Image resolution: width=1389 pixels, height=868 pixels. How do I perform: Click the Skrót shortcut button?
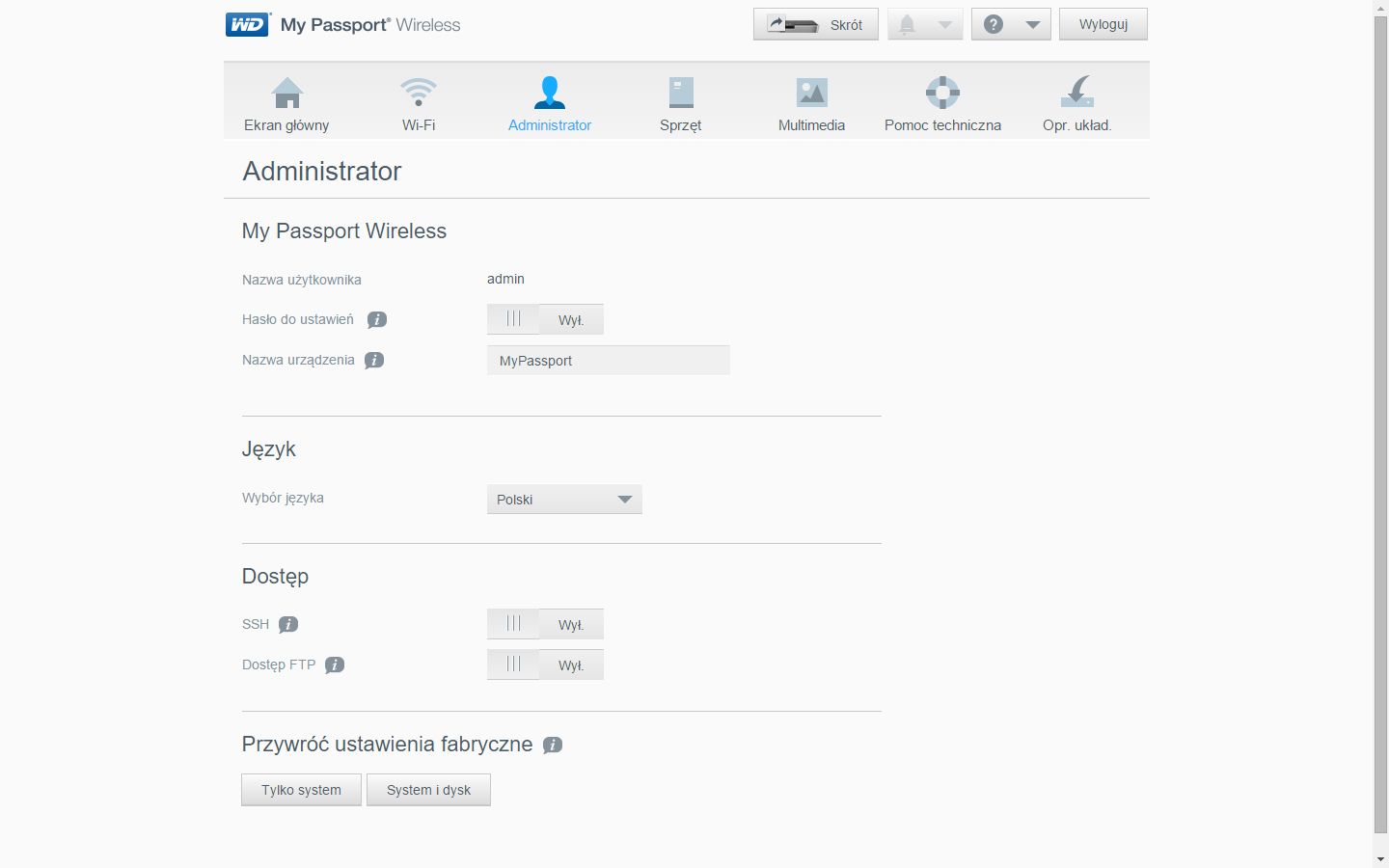815,25
